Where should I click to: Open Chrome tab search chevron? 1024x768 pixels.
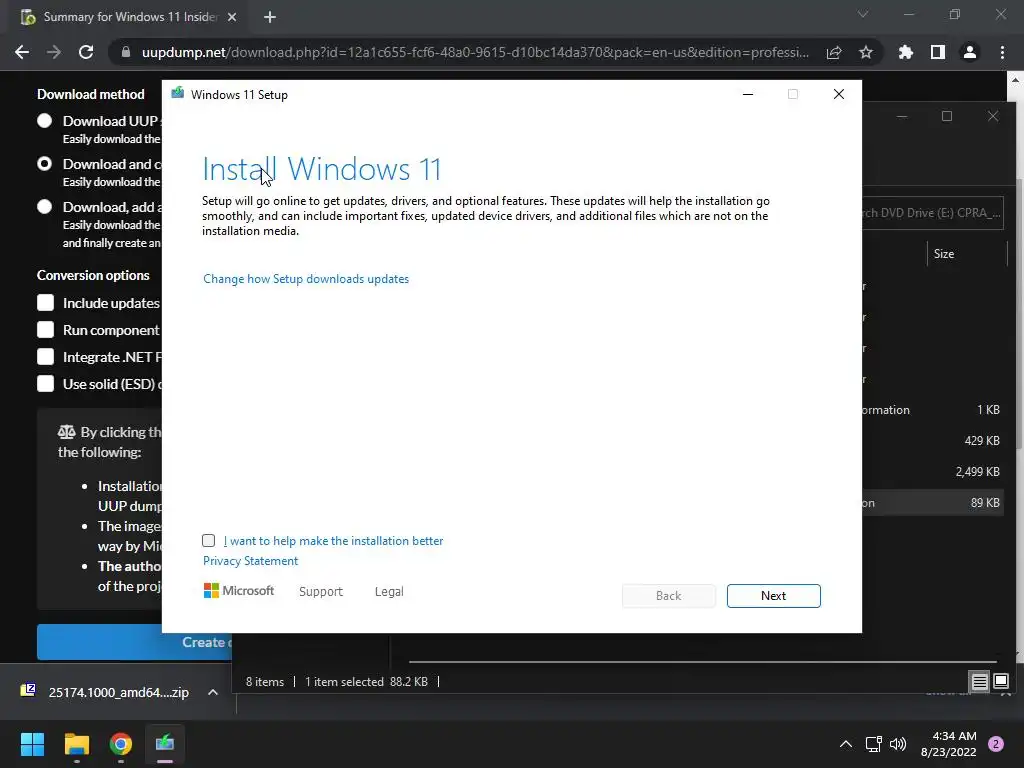point(863,14)
